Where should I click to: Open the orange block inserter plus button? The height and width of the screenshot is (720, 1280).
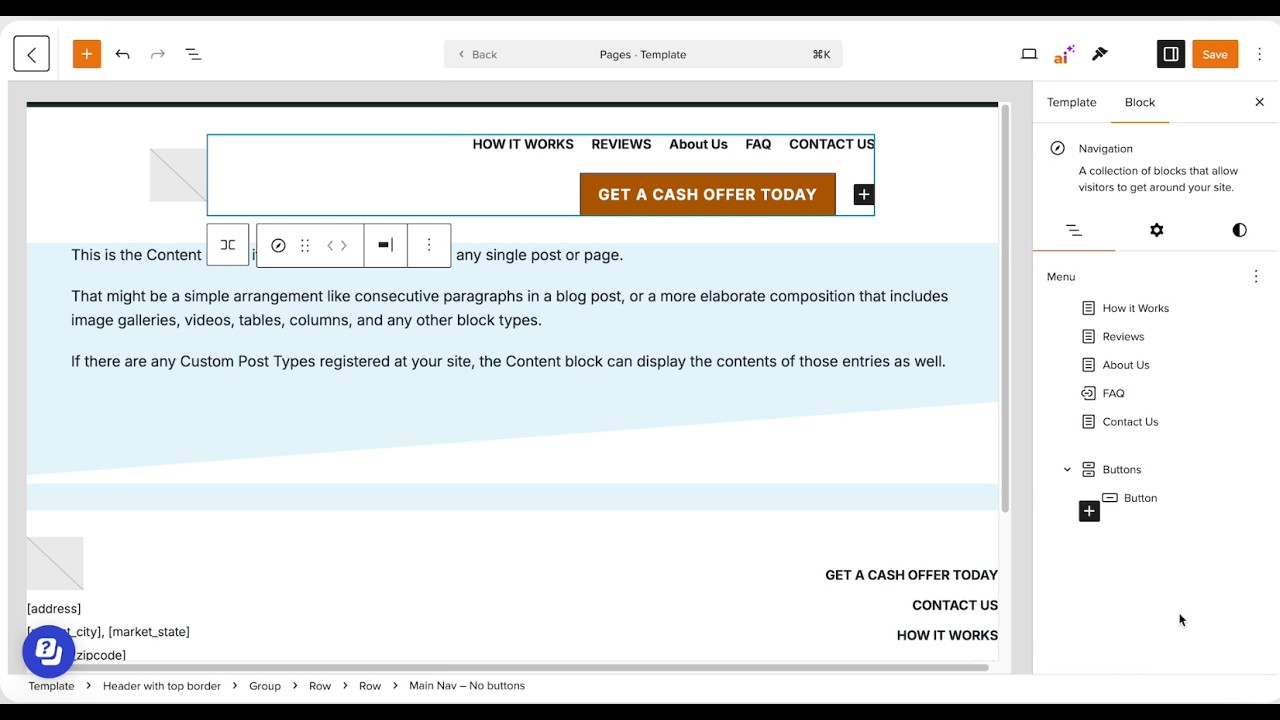point(87,54)
